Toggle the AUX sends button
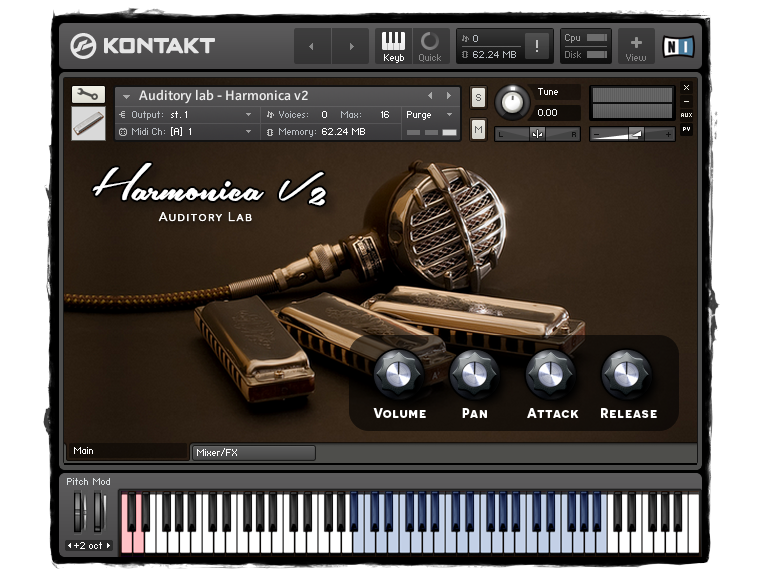The height and width of the screenshot is (570, 760). pyautogui.click(x=686, y=115)
